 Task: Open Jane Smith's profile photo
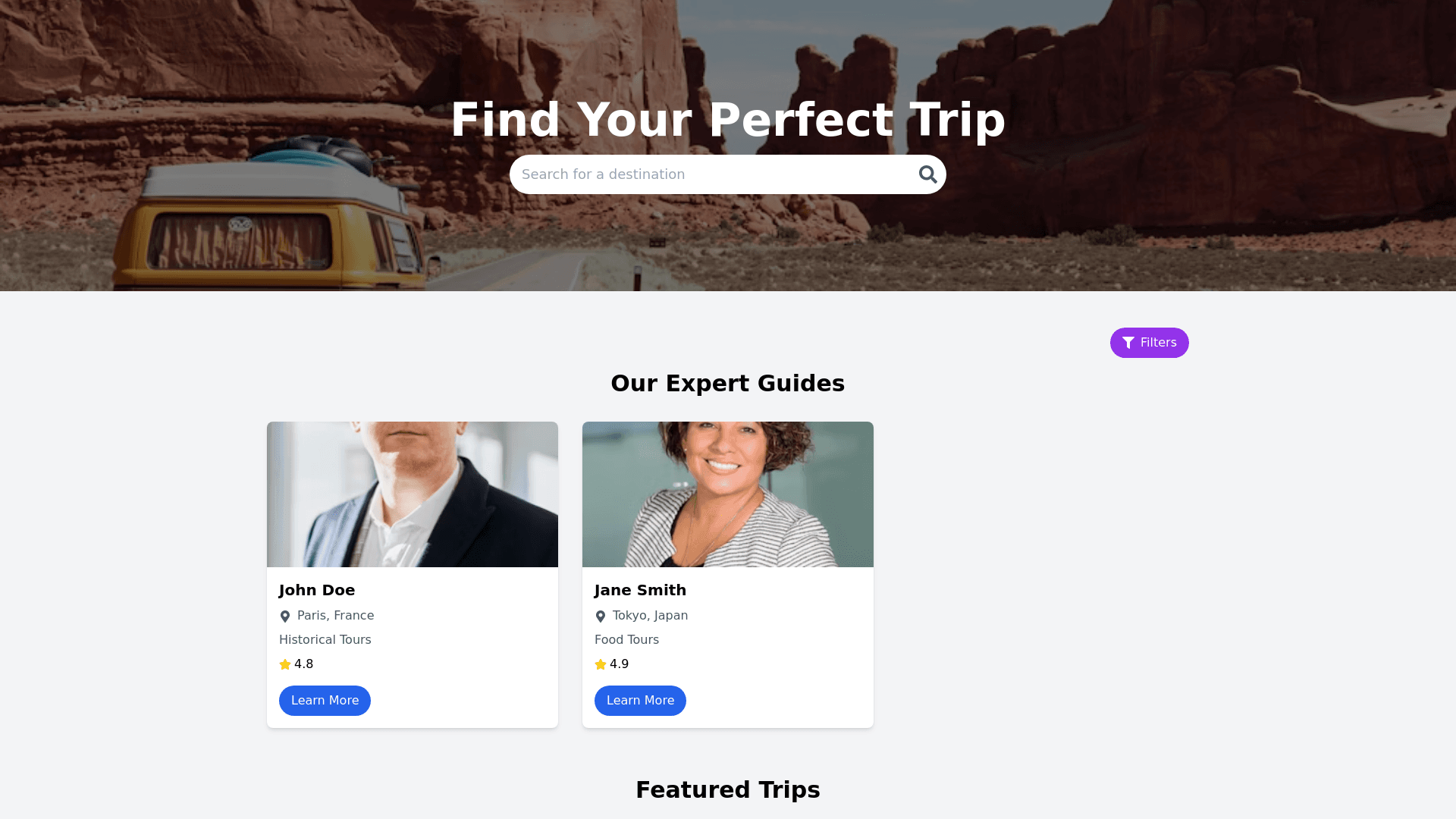pyautogui.click(x=728, y=494)
